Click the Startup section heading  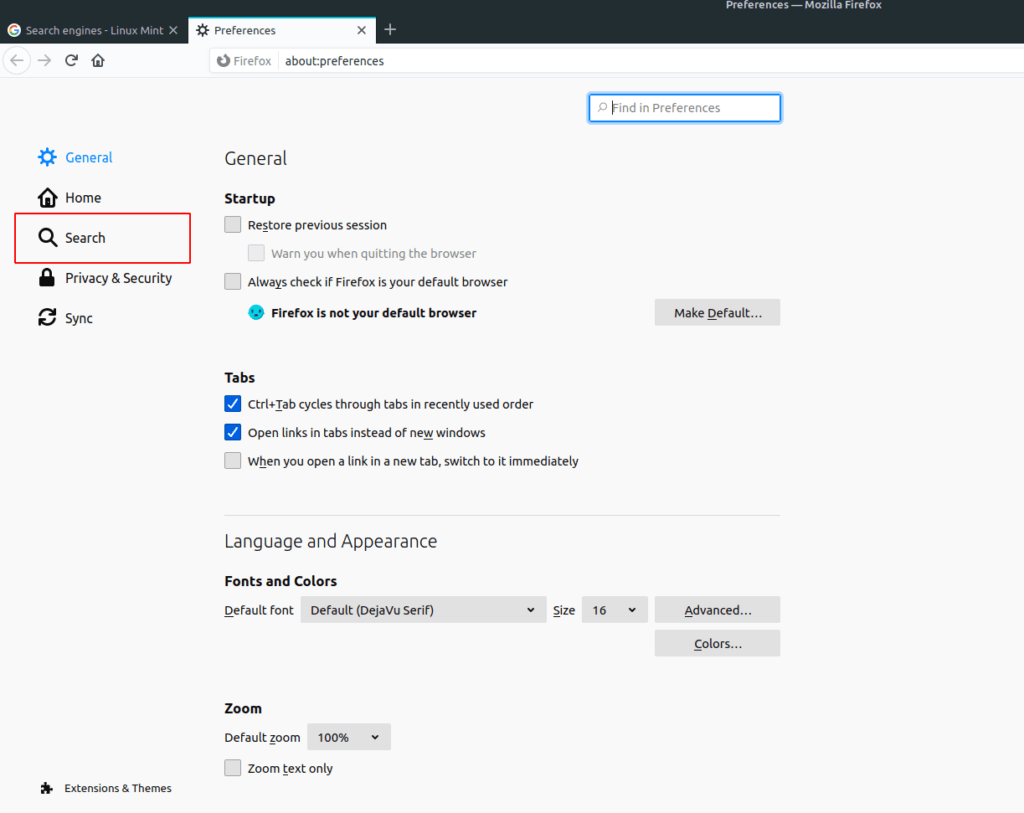(249, 199)
